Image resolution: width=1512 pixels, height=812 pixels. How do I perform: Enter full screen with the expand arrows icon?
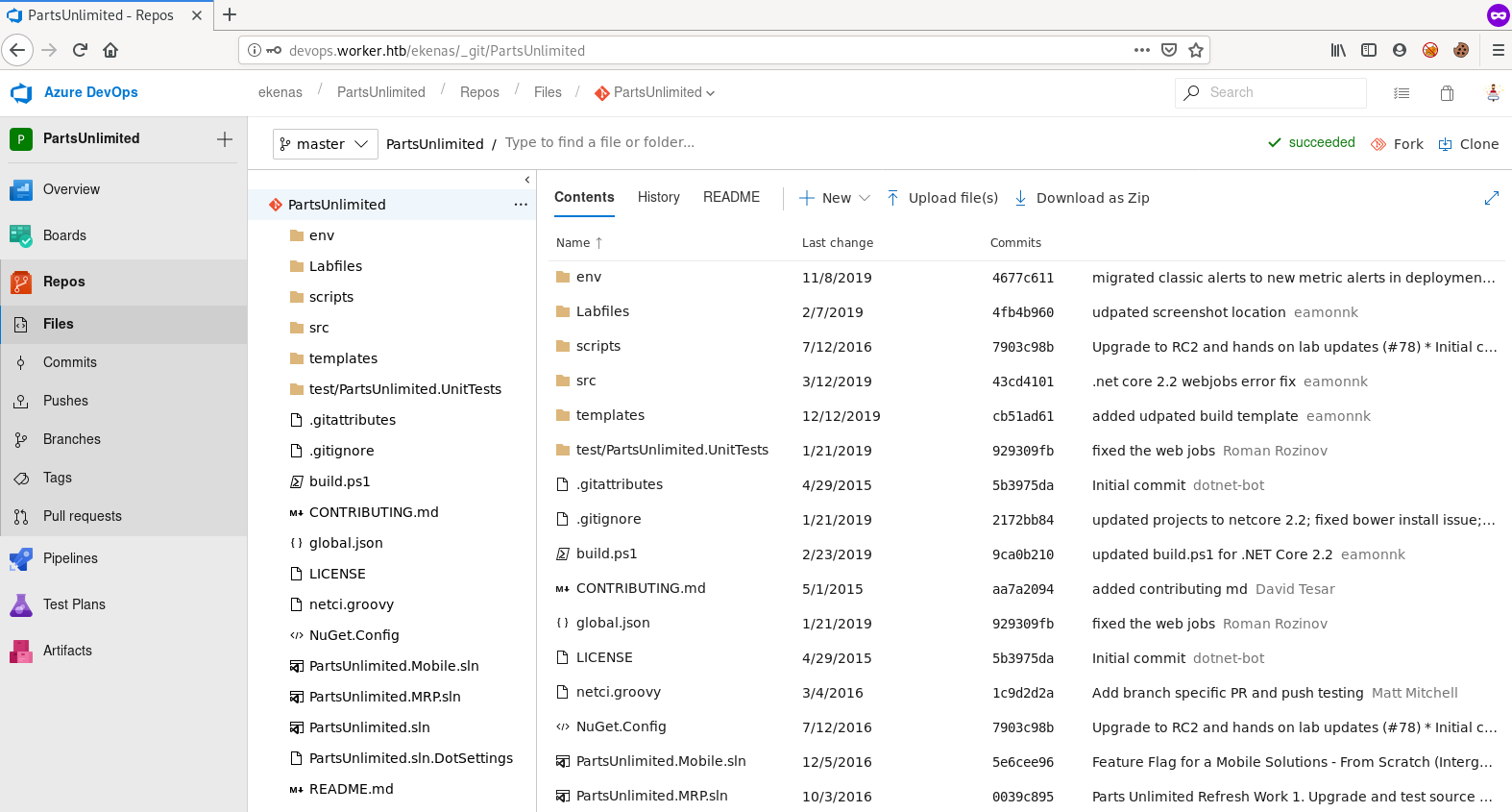pyautogui.click(x=1491, y=198)
